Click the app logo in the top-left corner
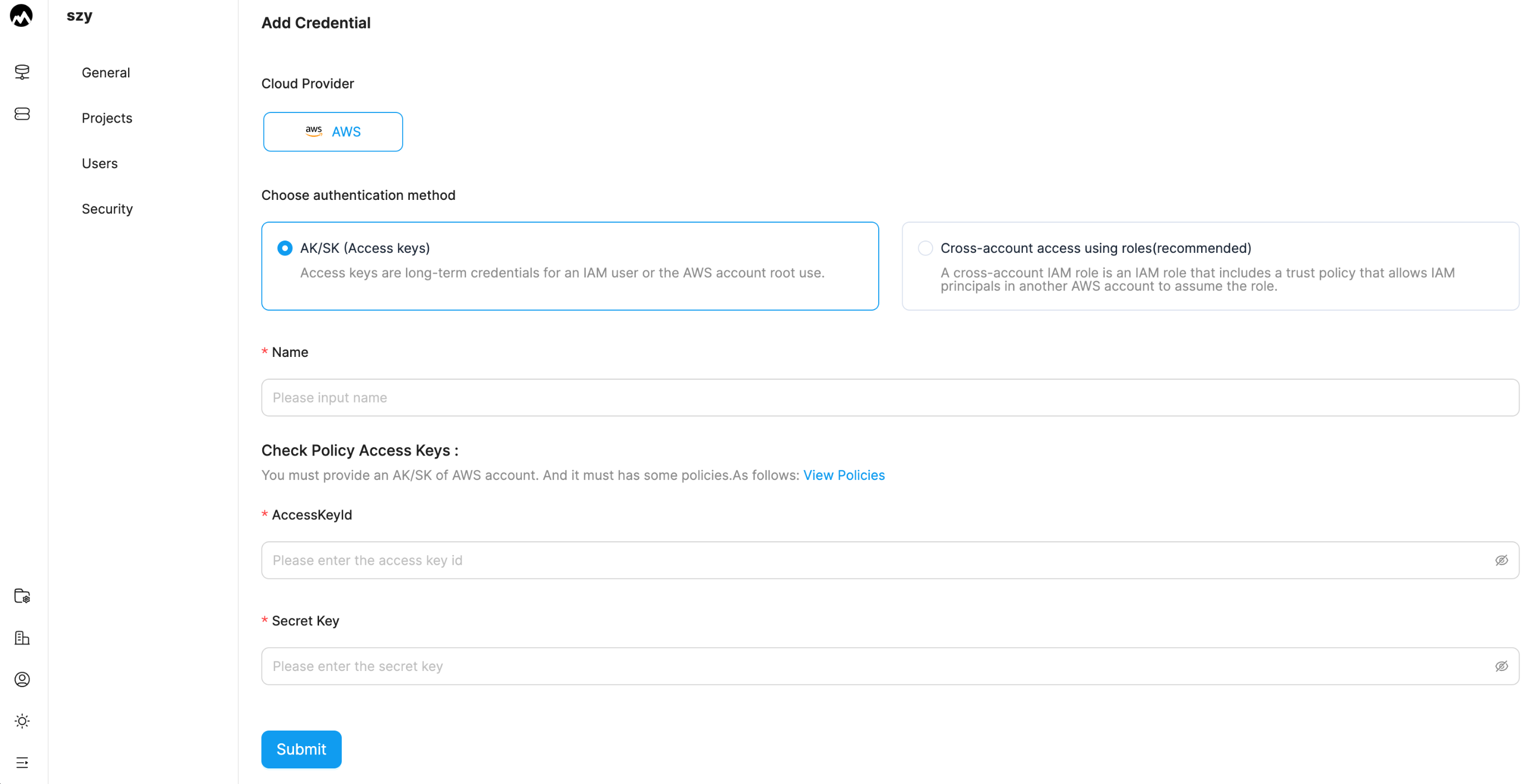The height and width of the screenshot is (784, 1538). click(x=22, y=16)
